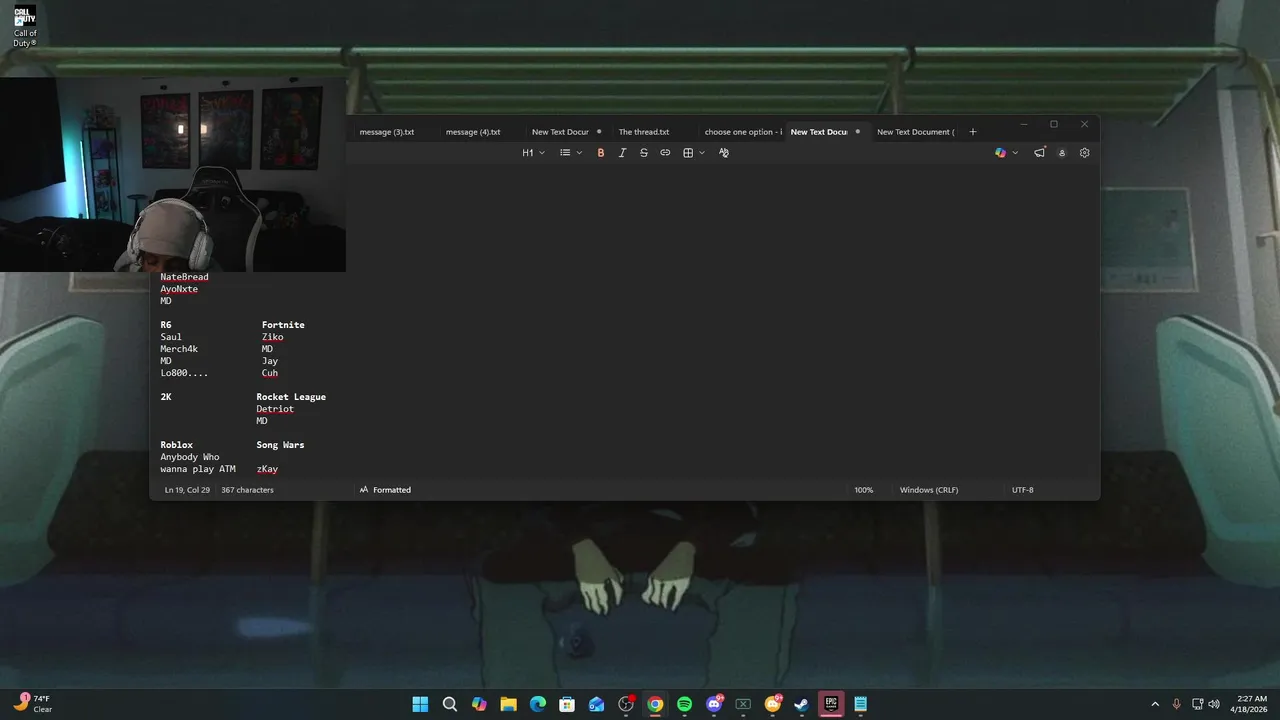Open File Explorer from the taskbar

pyautogui.click(x=508, y=704)
